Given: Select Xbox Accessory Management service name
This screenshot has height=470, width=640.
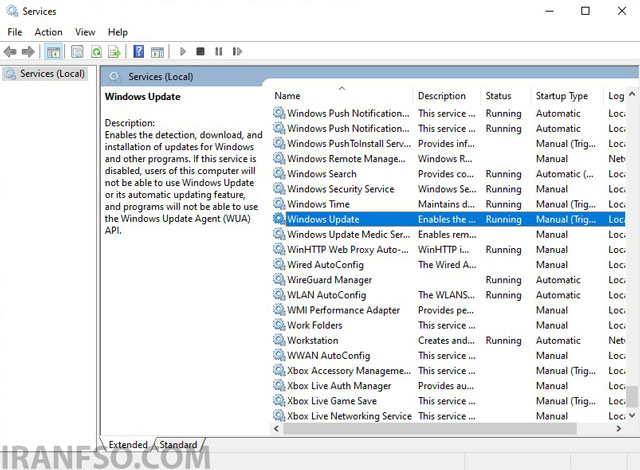Looking at the screenshot, I should pos(349,371).
